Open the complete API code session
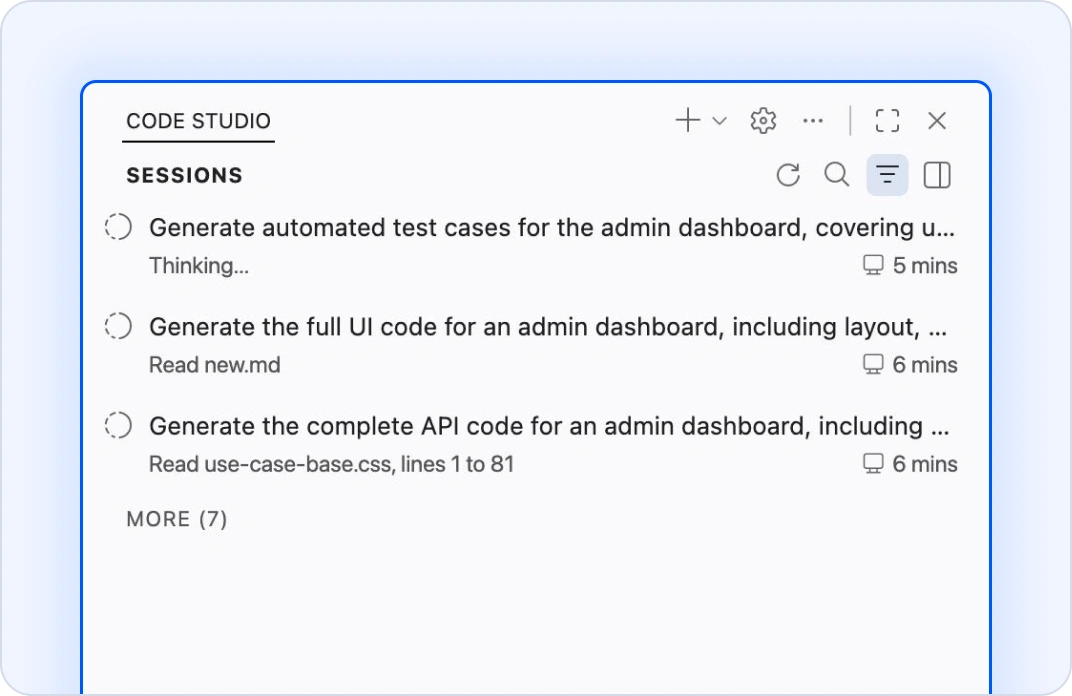Image resolution: width=1072 pixels, height=696 pixels. click(x=548, y=426)
